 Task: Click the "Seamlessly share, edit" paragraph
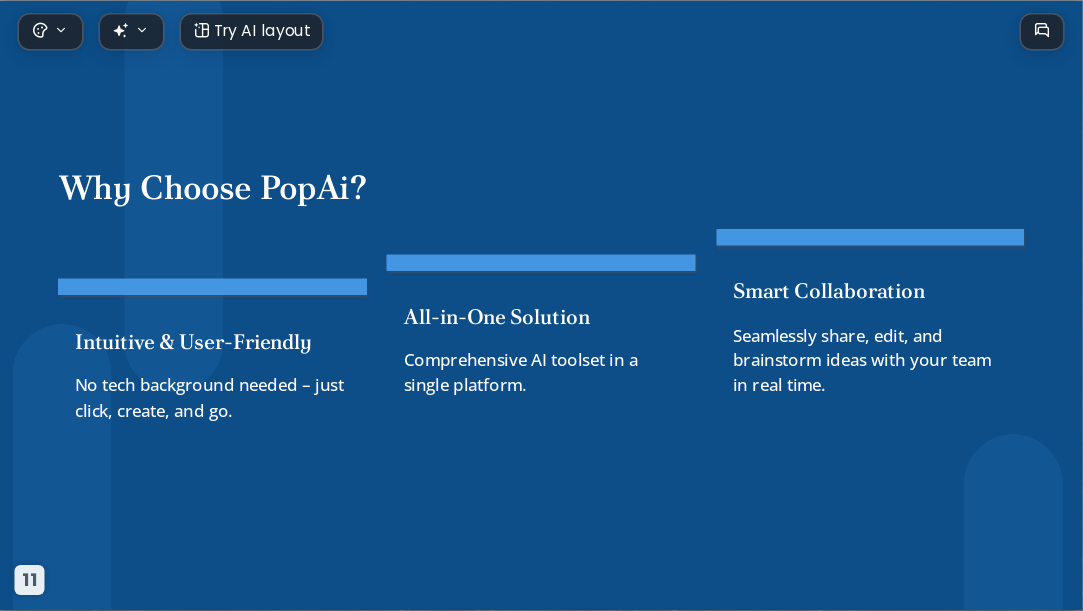pyautogui.click(x=862, y=360)
